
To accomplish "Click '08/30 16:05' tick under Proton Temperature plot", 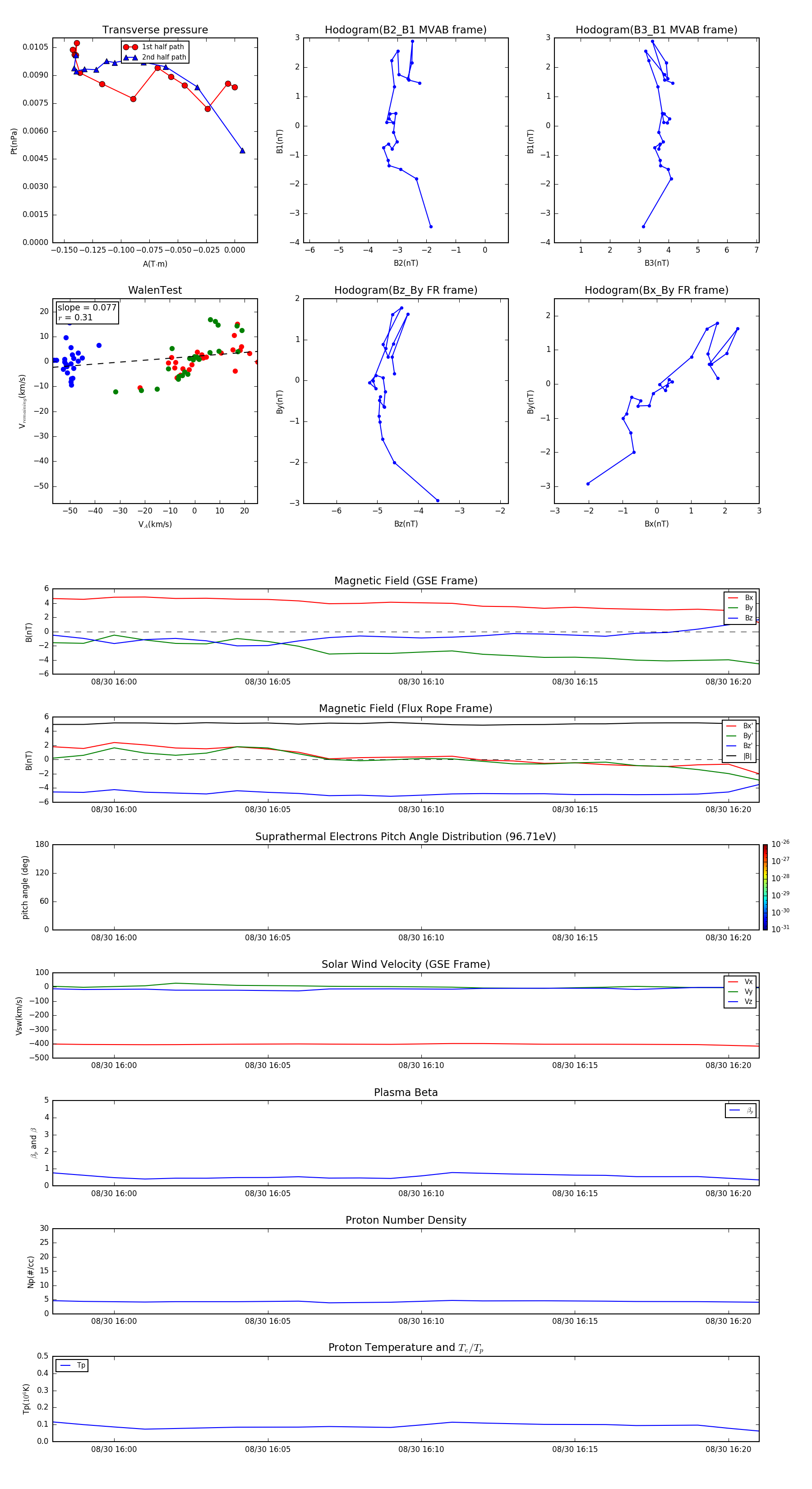I will point(268,1450).
